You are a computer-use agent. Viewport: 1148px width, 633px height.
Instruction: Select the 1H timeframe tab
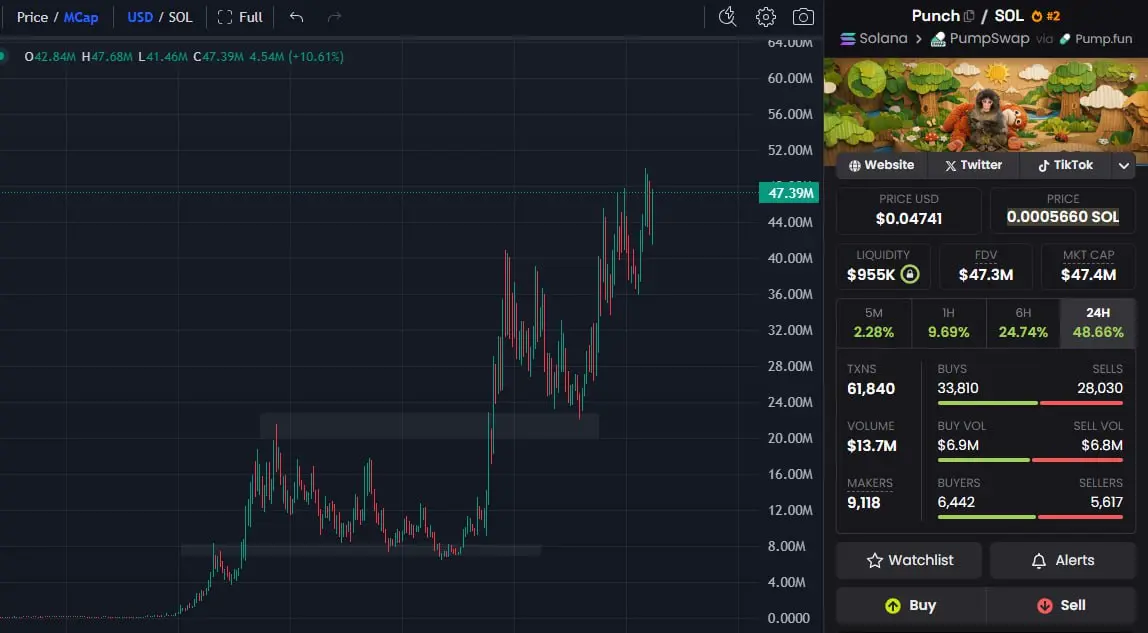(x=948, y=323)
